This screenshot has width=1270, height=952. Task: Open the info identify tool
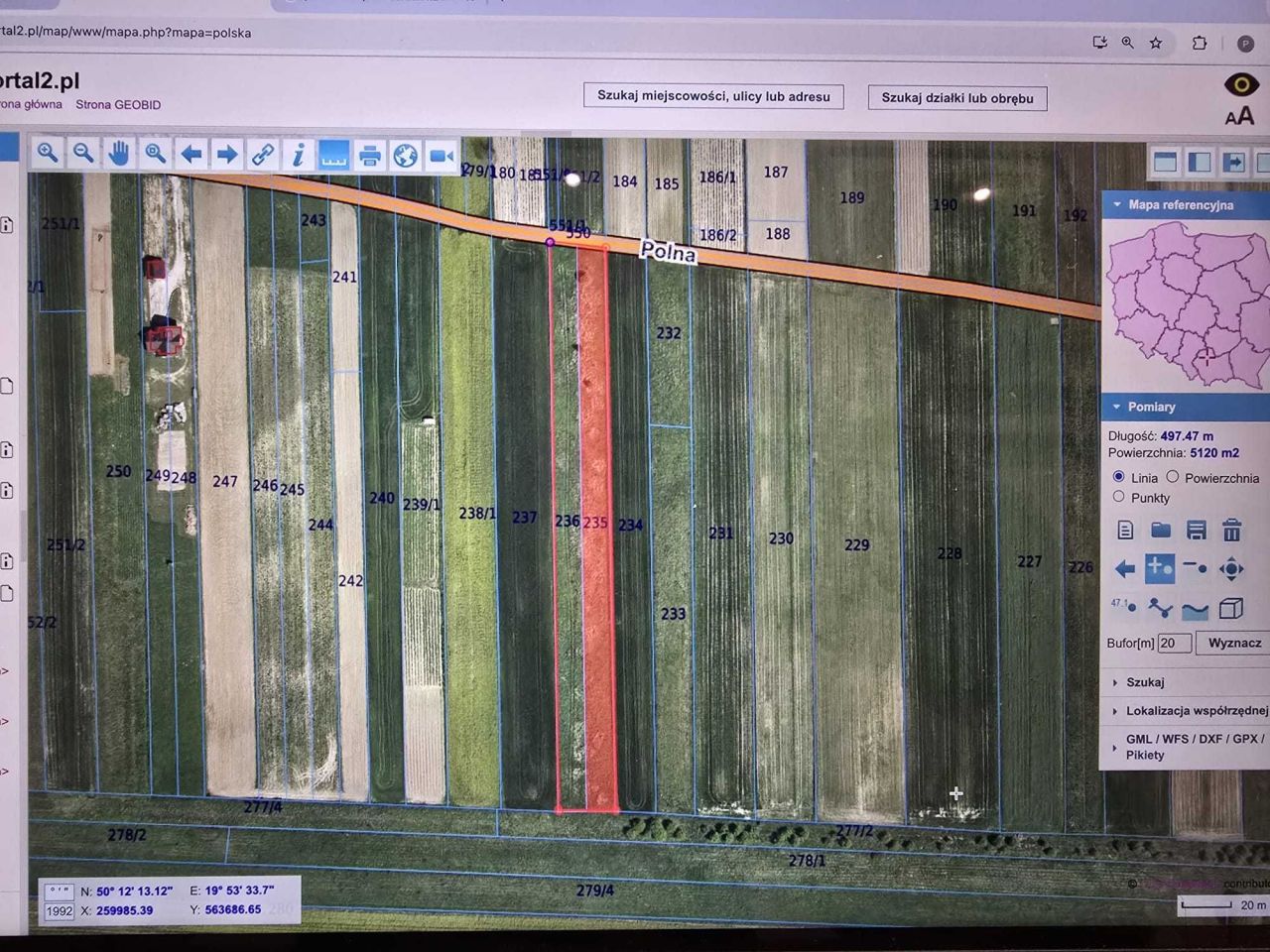coord(298,155)
